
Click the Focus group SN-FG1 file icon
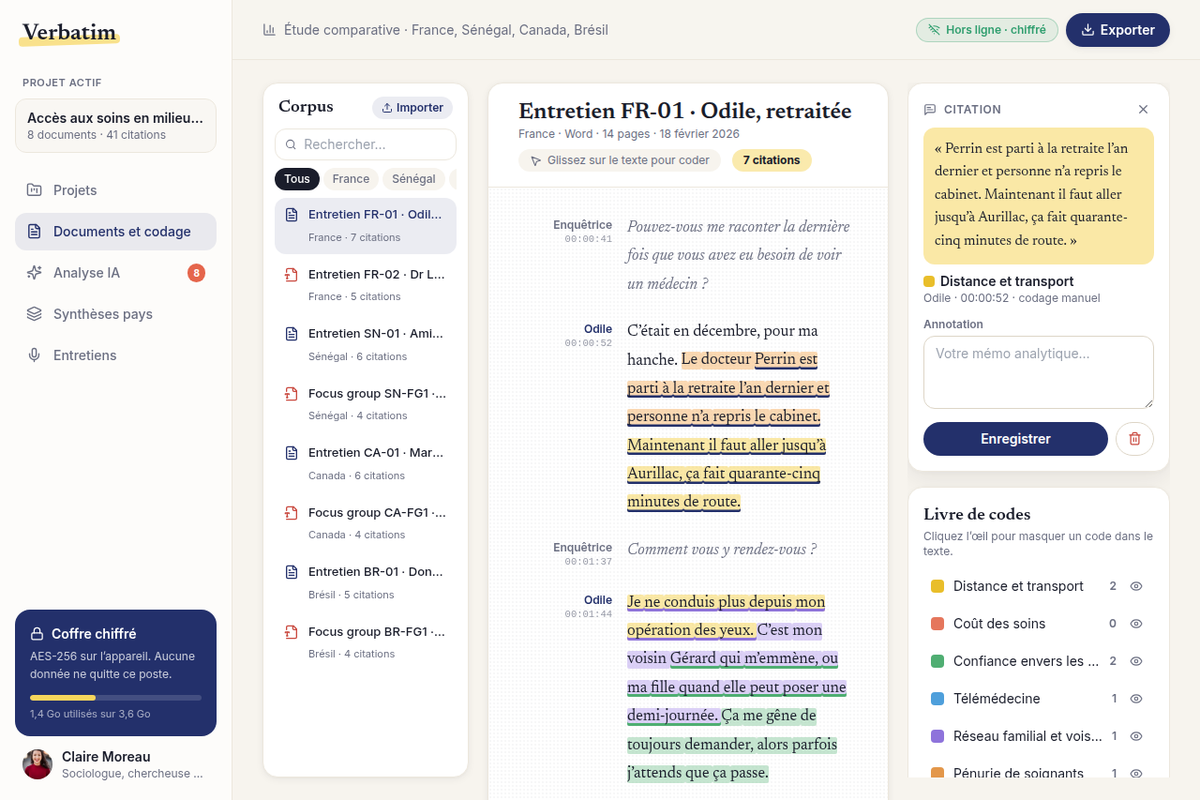pyautogui.click(x=292, y=393)
